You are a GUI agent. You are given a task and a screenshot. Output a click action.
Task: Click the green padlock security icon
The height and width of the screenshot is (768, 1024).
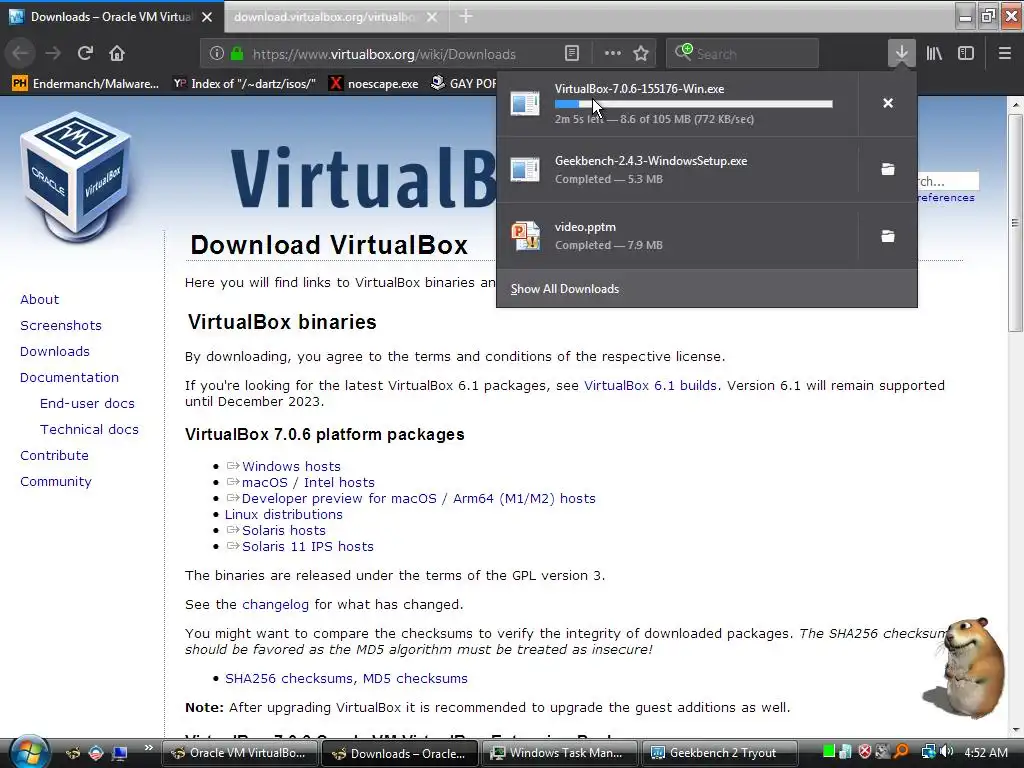[237, 54]
